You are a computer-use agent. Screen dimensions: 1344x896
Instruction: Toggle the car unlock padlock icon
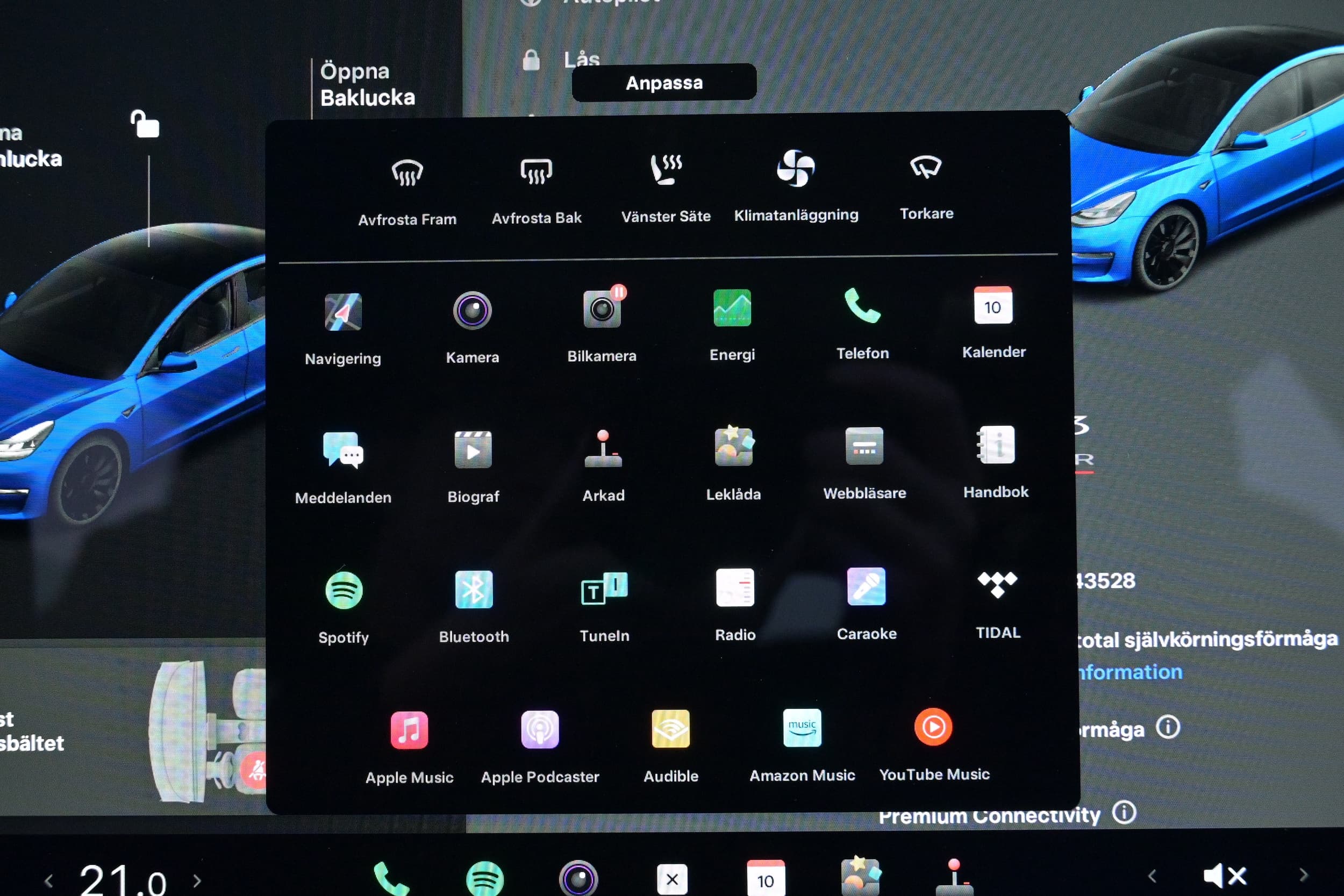pyautogui.click(x=145, y=124)
